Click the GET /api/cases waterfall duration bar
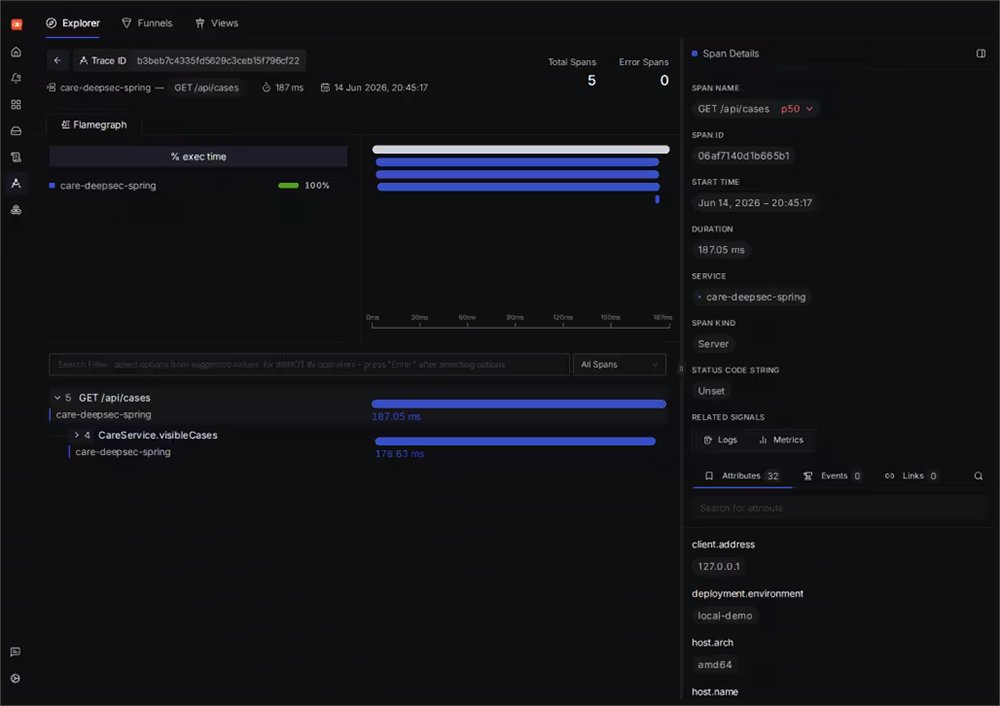The height and width of the screenshot is (706, 1000). pos(518,404)
